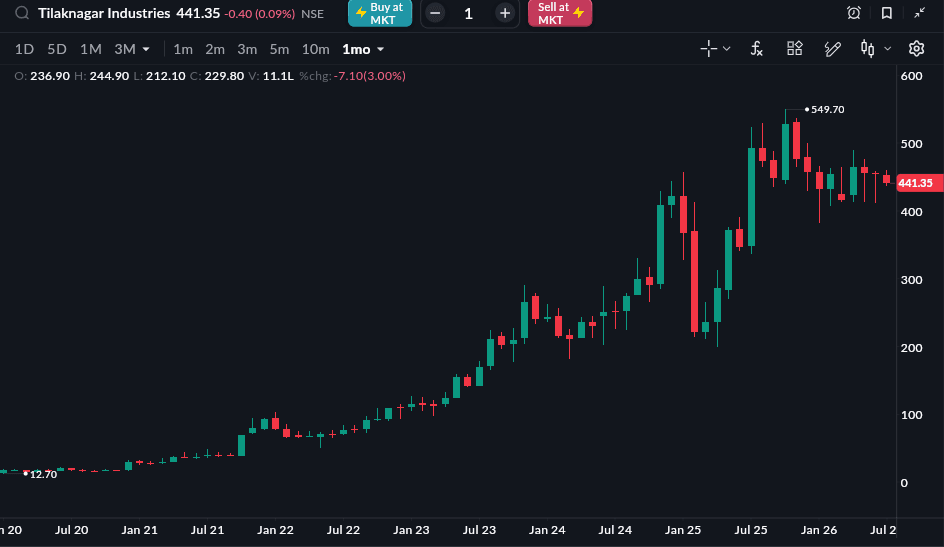The height and width of the screenshot is (547, 944).
Task: Click the 549.70 high price marker
Action: 827,110
